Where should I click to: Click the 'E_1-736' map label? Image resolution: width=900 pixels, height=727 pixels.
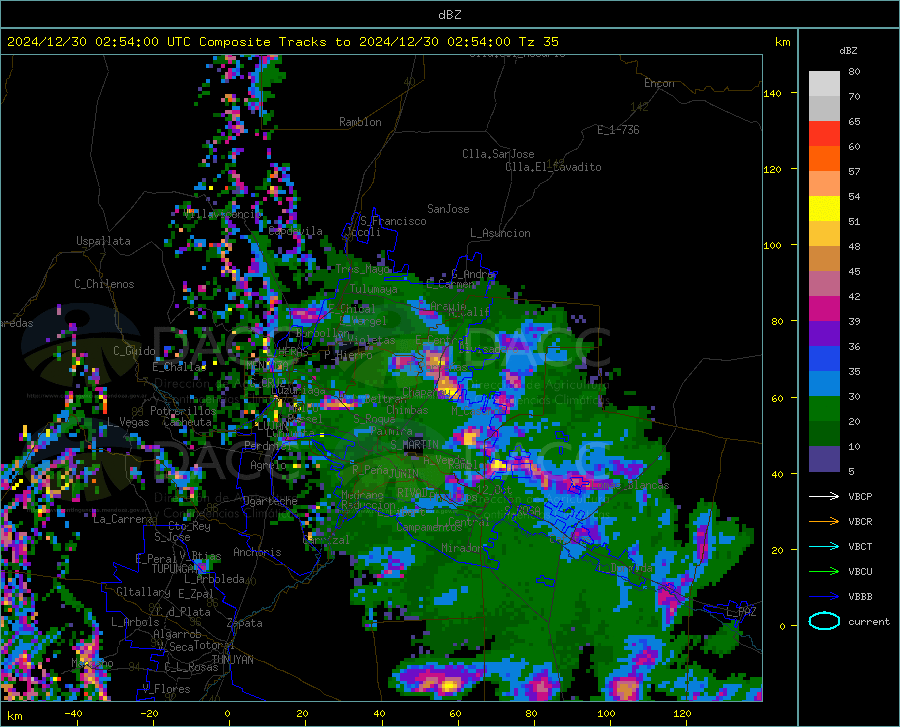[x=618, y=130]
